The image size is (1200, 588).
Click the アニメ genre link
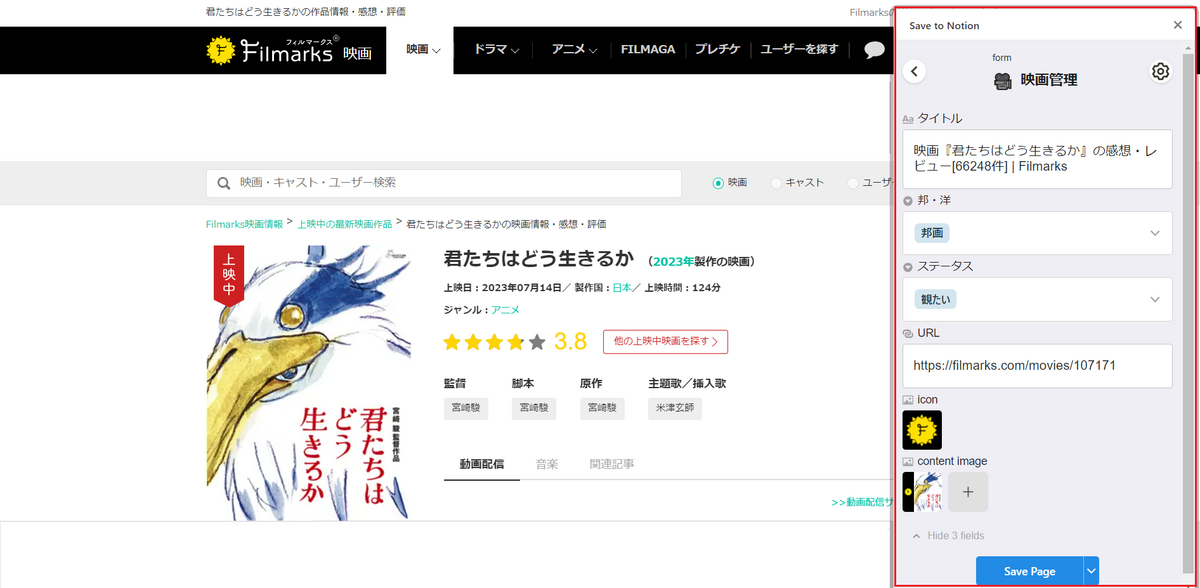505,310
